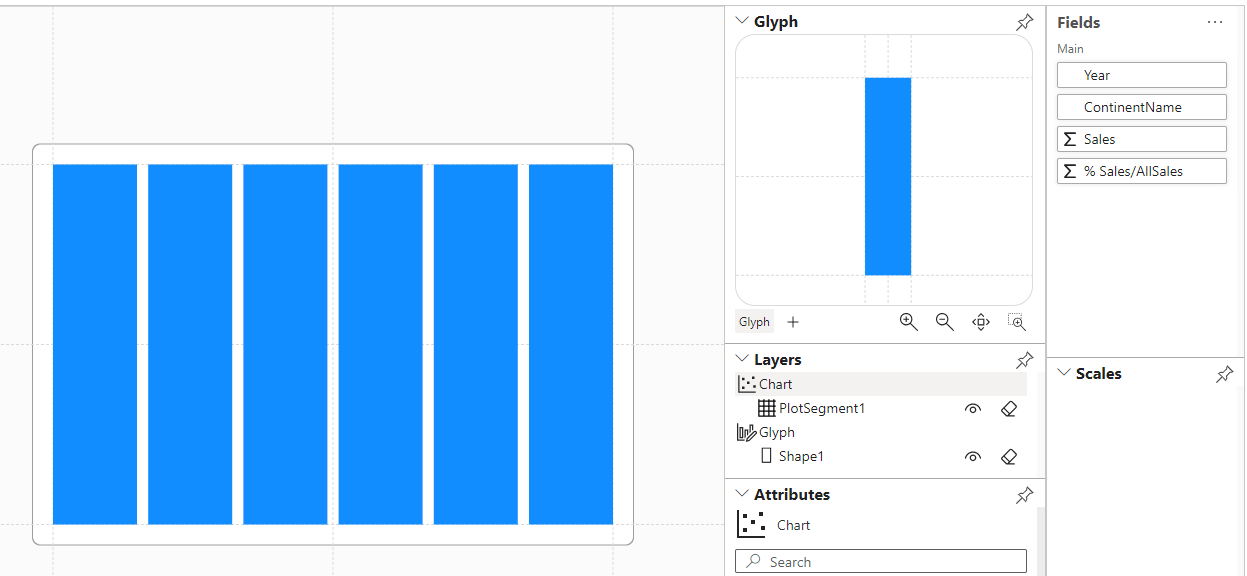
Task: Select the Year field
Action: [x=1142, y=75]
